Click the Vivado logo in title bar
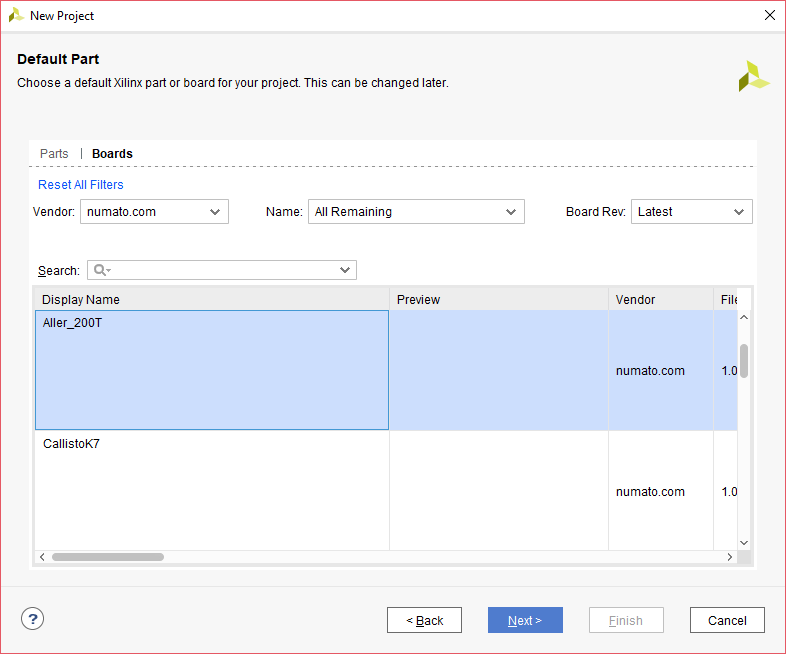This screenshot has width=786, height=654. coord(16,15)
